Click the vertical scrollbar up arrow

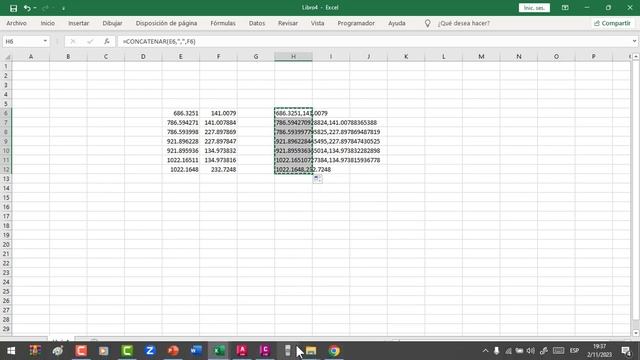pos(636,57)
